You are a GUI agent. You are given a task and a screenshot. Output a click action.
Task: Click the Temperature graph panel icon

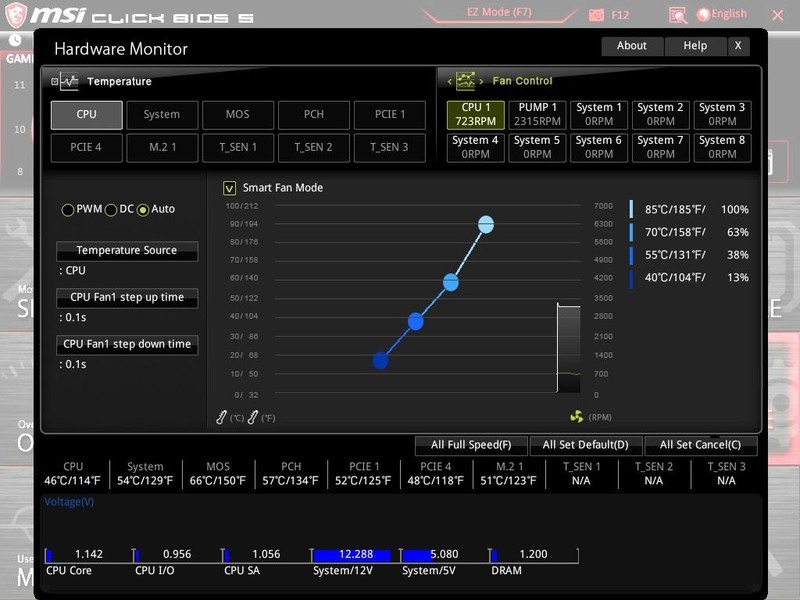pyautogui.click(x=69, y=81)
